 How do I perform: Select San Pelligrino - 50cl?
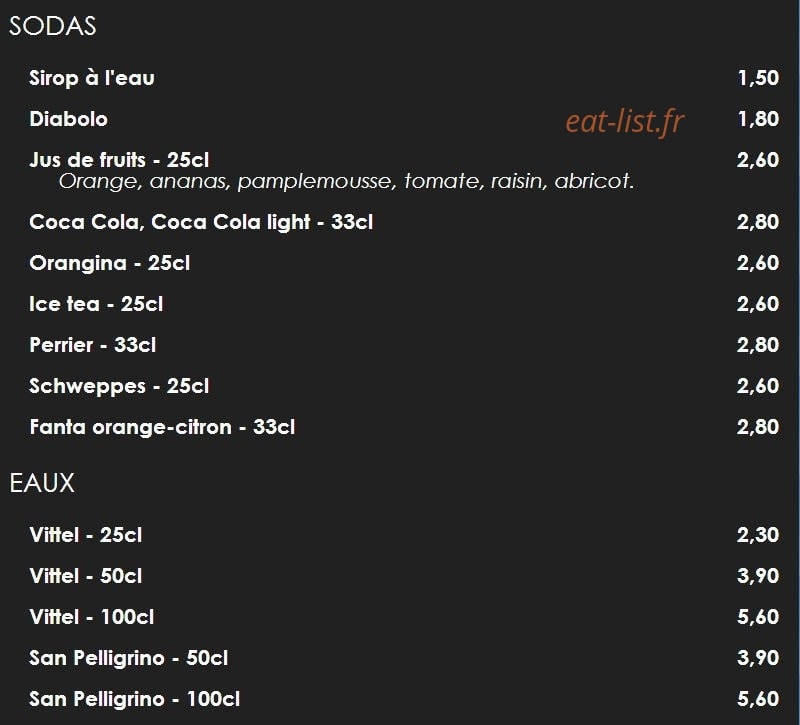[x=129, y=658]
